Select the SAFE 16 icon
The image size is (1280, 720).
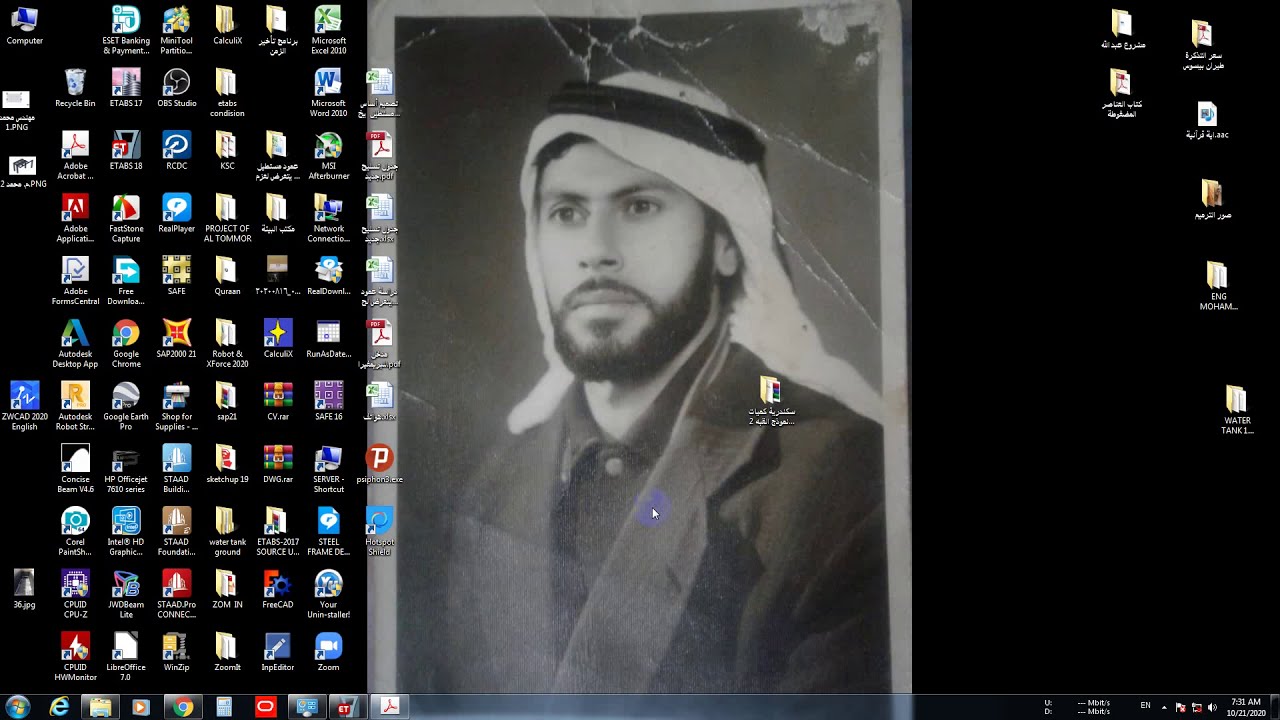coord(328,402)
